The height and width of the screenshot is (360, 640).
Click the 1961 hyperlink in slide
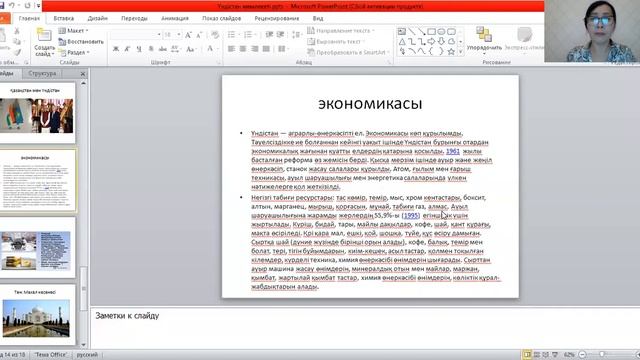coord(453,151)
